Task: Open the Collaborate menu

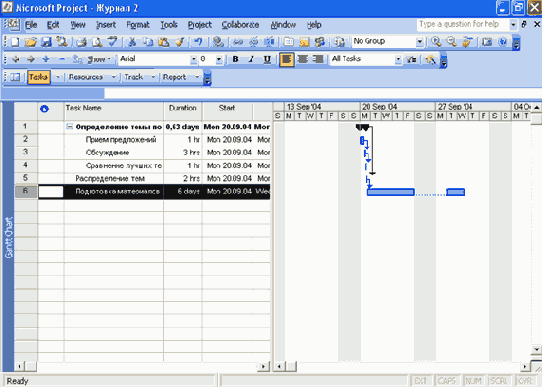Action: pyautogui.click(x=240, y=25)
